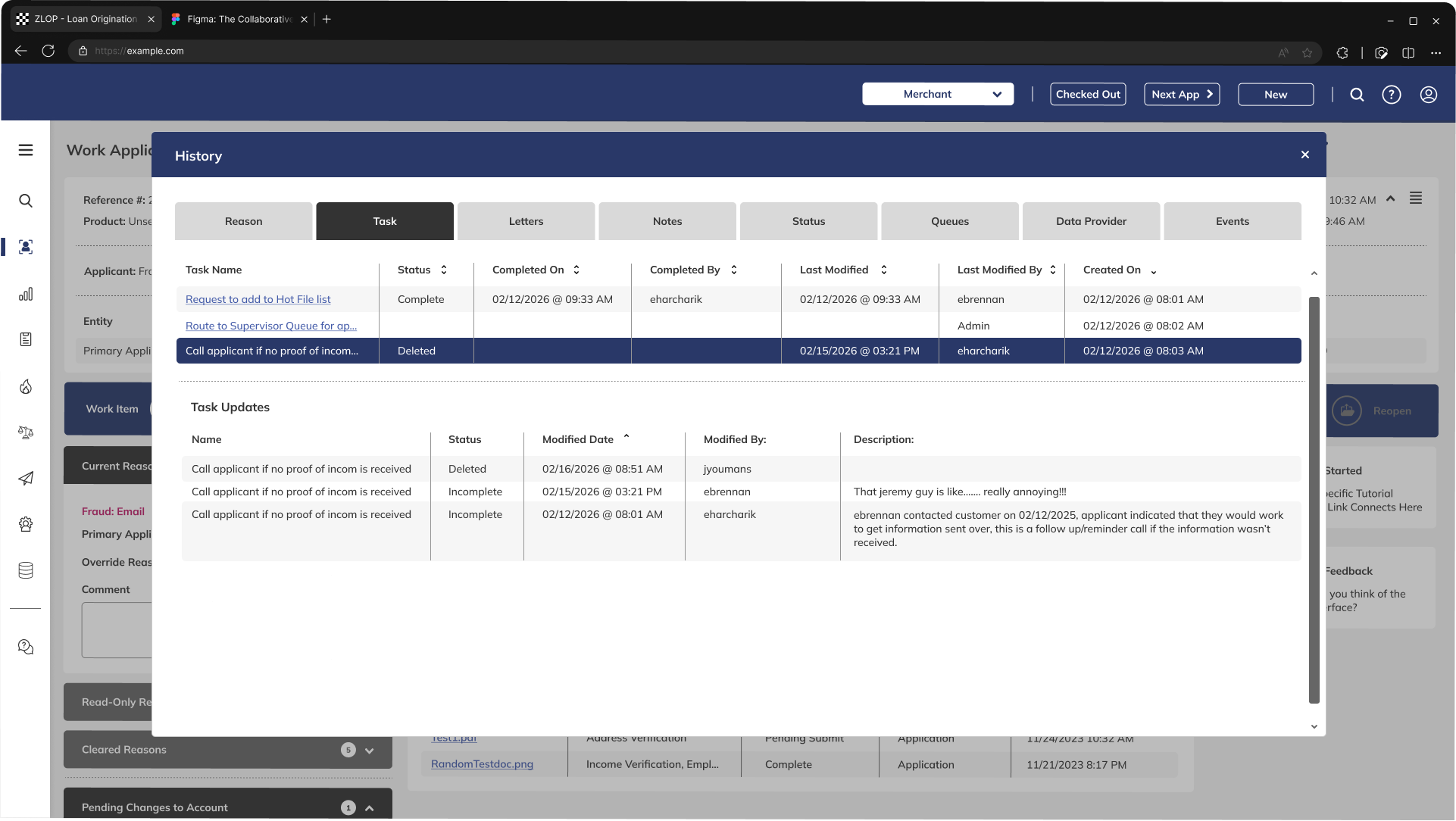Switch to the Notes tab
Viewport: 1456px width, 821px height.
pyautogui.click(x=667, y=220)
